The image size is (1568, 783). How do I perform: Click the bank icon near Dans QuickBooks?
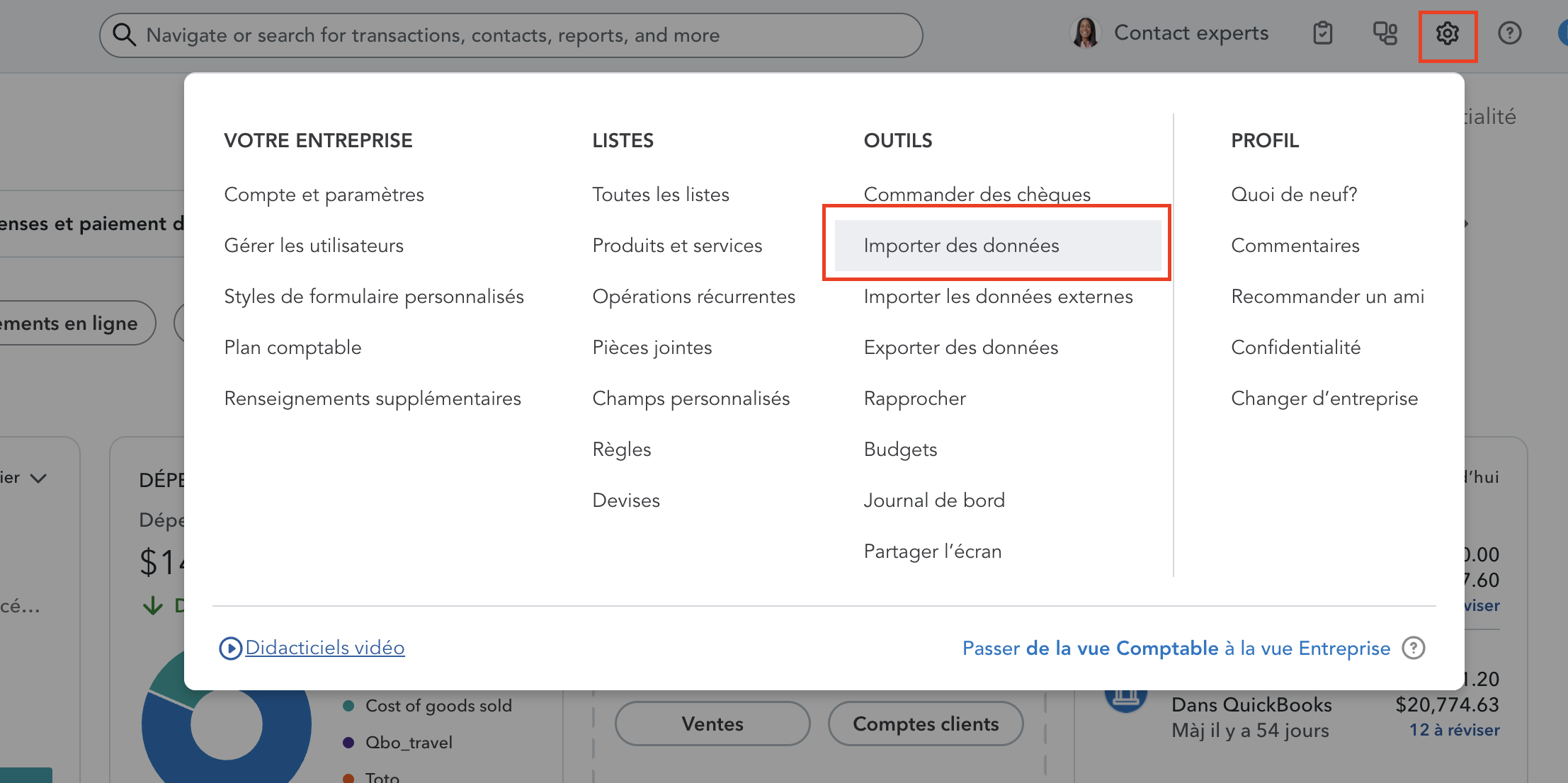1125,701
